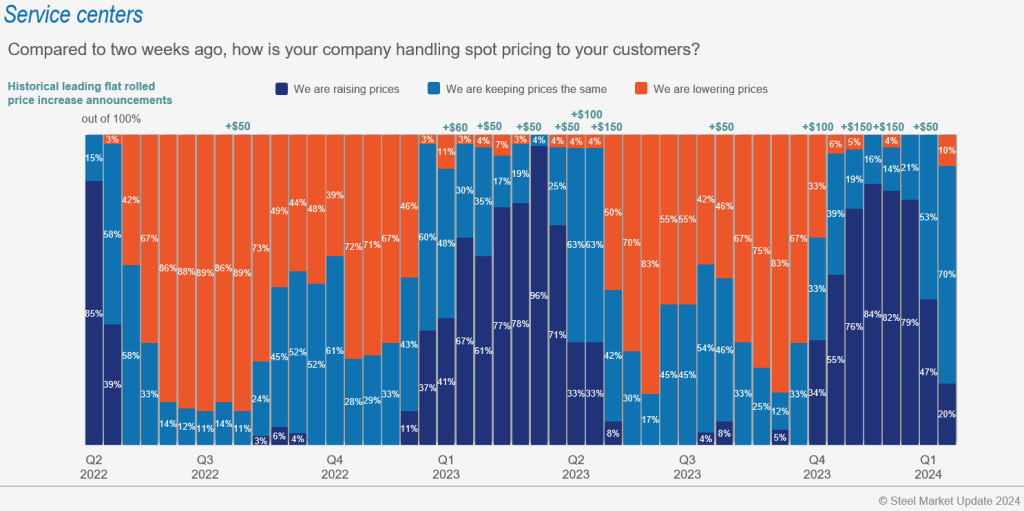Click the 'Historical leading flat rolled' annotation label
This screenshot has width=1024, height=511.
coord(82,86)
